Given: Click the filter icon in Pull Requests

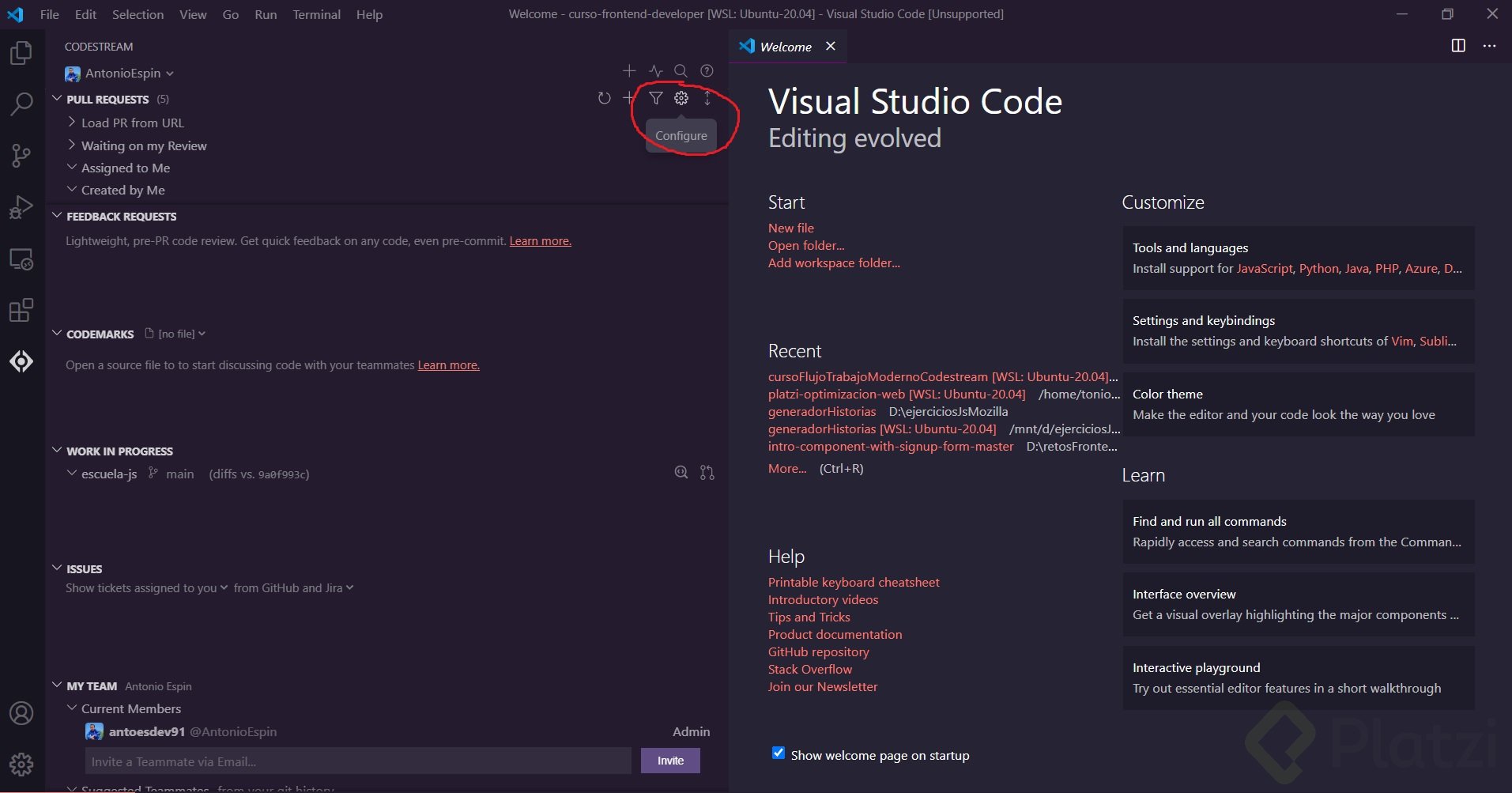Looking at the screenshot, I should tap(655, 98).
